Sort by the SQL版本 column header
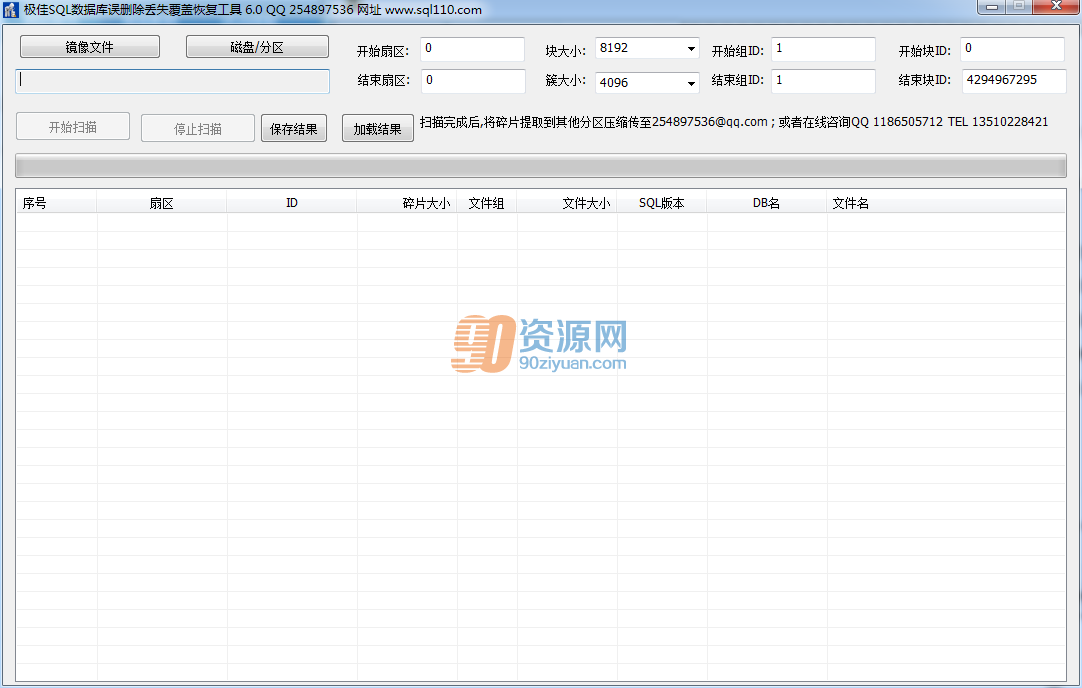Viewport: 1082px width, 688px height. 662,203
